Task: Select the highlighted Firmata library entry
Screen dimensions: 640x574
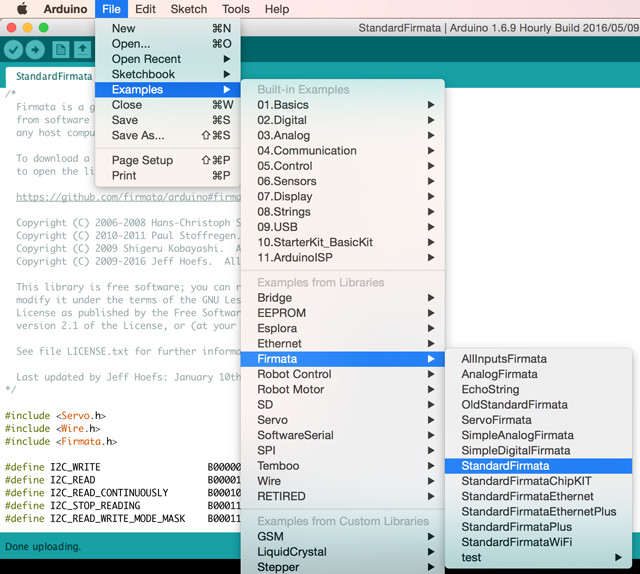Action: point(343,359)
